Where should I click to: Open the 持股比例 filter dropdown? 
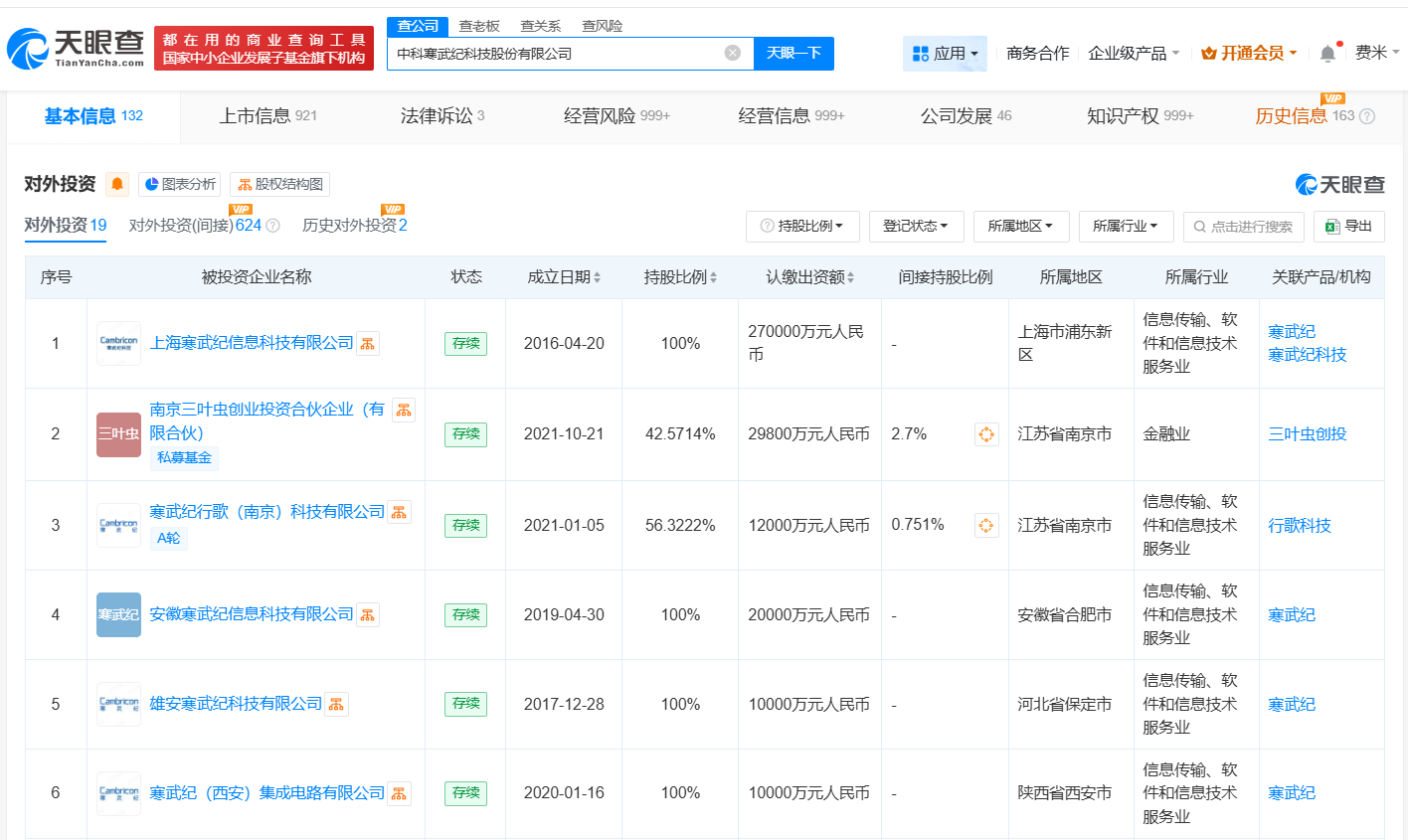point(801,226)
